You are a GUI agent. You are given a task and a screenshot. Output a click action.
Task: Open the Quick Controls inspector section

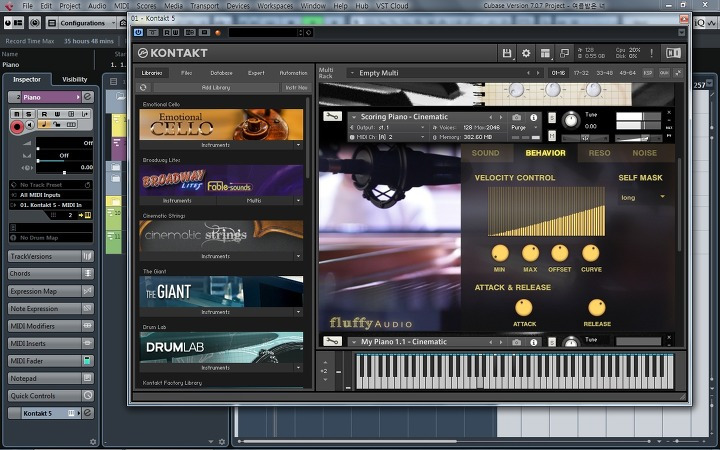point(51,396)
